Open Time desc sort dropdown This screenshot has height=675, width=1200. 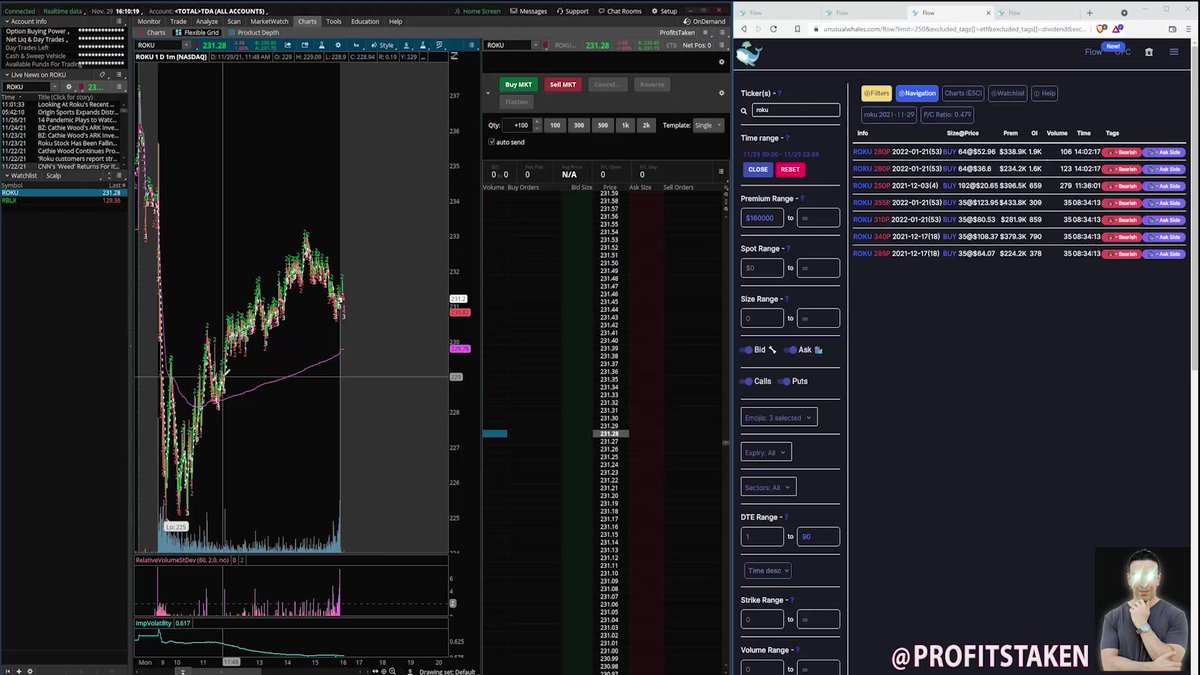point(768,570)
